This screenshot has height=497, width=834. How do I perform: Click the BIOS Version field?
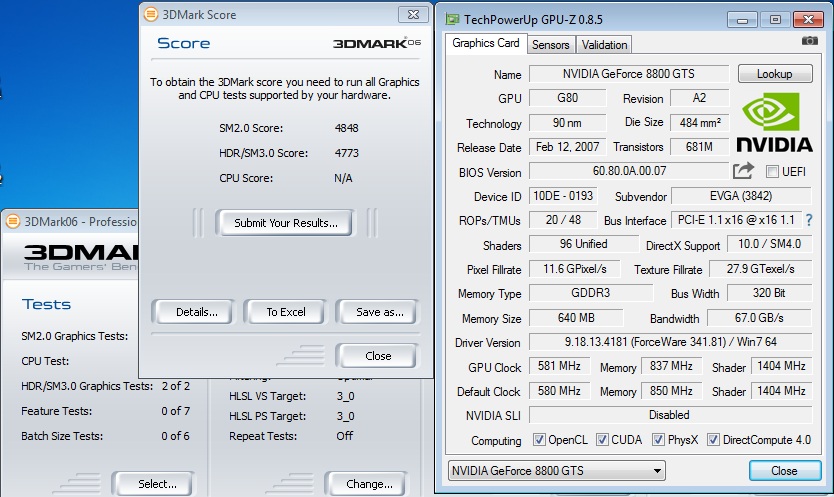coord(629,171)
